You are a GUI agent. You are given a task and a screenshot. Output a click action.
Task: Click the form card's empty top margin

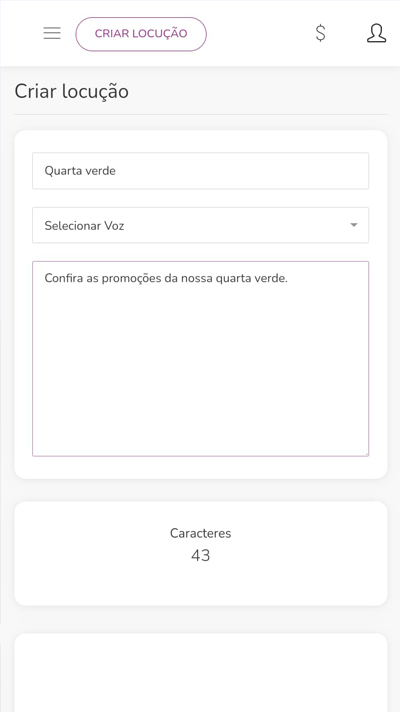click(x=200, y=141)
